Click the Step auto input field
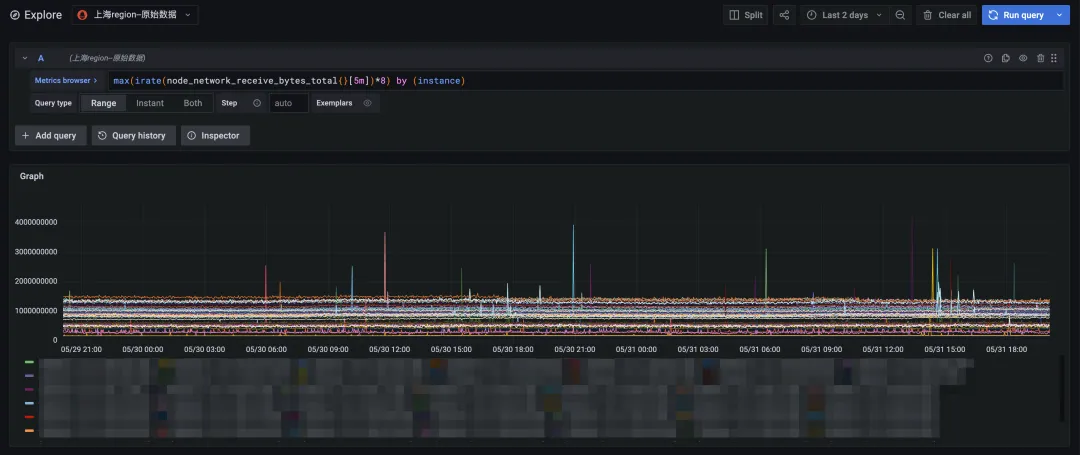 (x=288, y=103)
